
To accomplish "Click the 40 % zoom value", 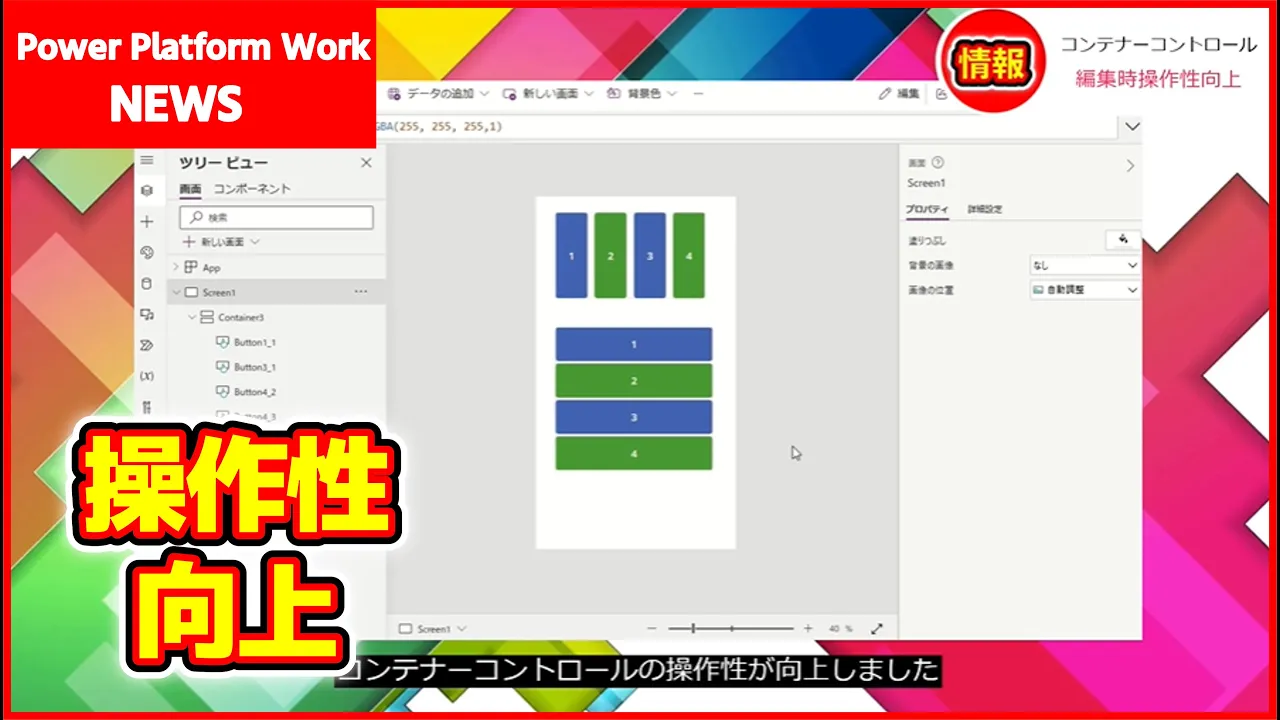I will [840, 629].
